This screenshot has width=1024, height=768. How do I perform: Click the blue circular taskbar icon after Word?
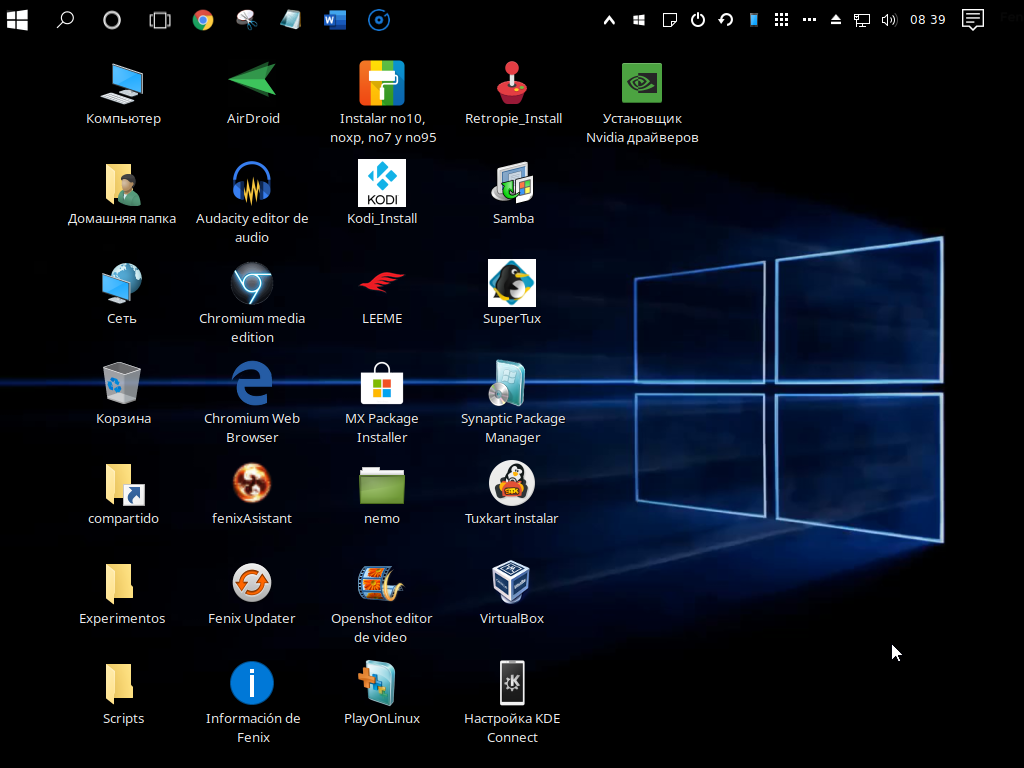379,20
